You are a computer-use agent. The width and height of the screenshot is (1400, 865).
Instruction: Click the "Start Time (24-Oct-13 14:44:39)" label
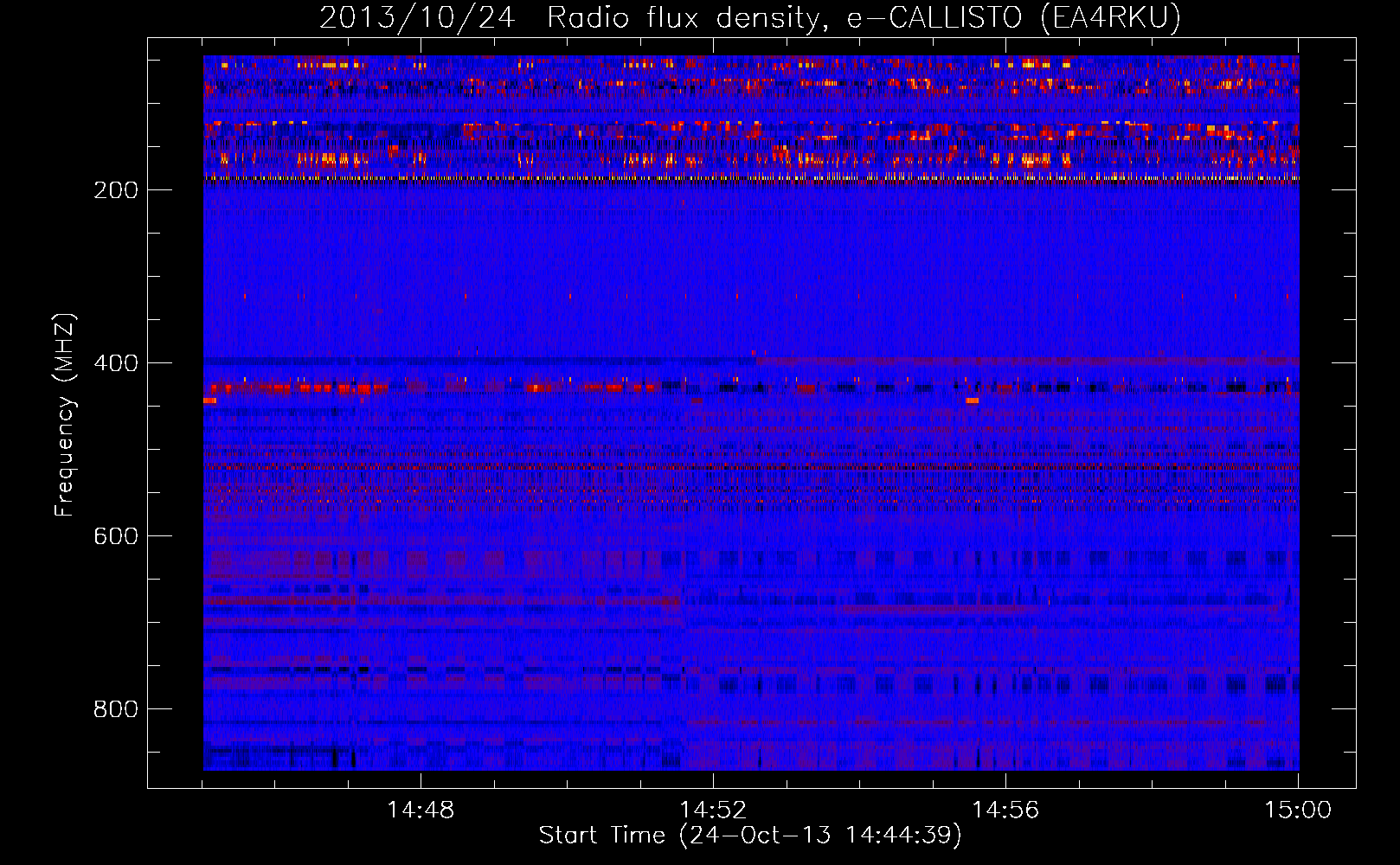[x=750, y=836]
